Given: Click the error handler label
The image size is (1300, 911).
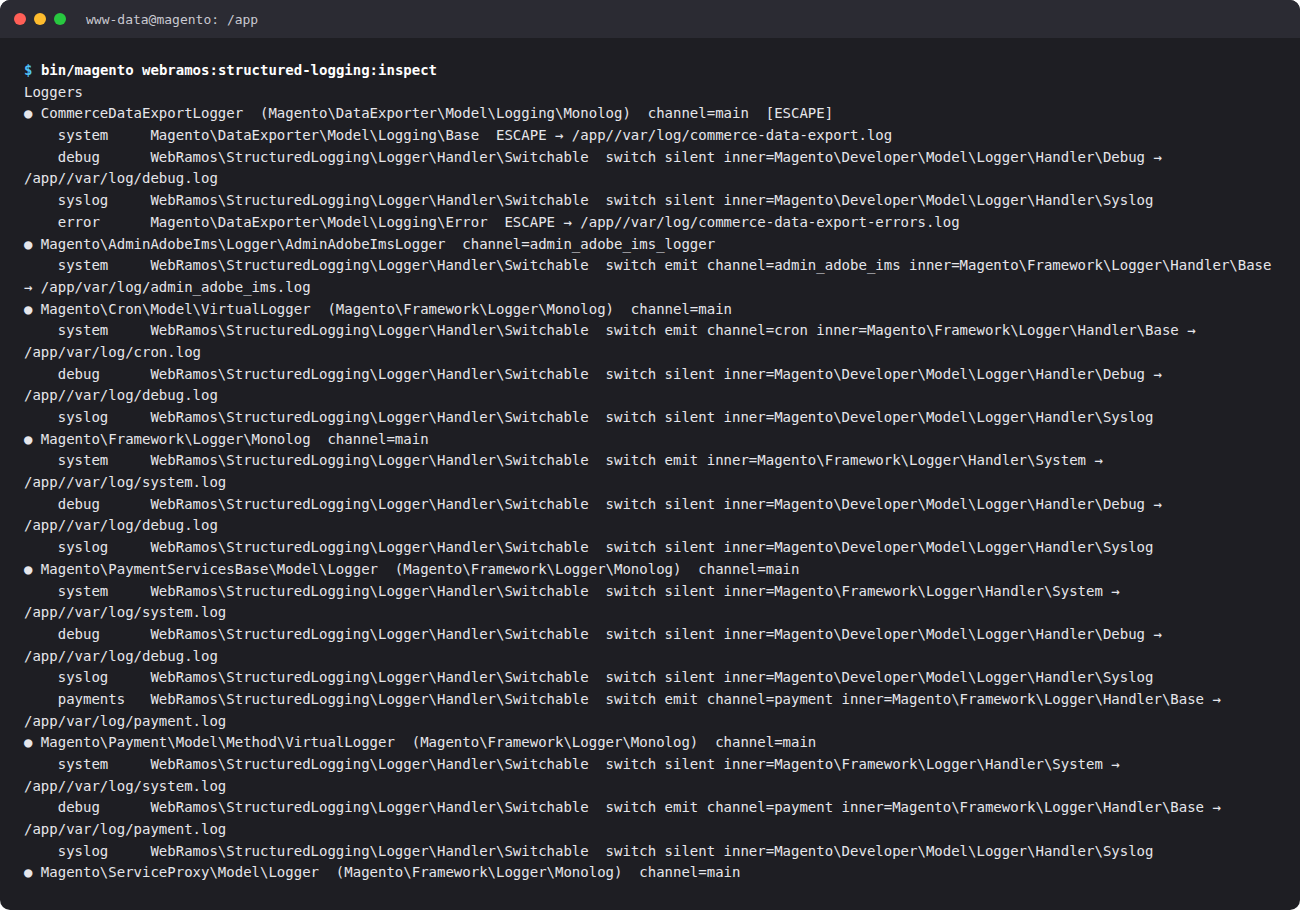Looking at the screenshot, I should [79, 222].
